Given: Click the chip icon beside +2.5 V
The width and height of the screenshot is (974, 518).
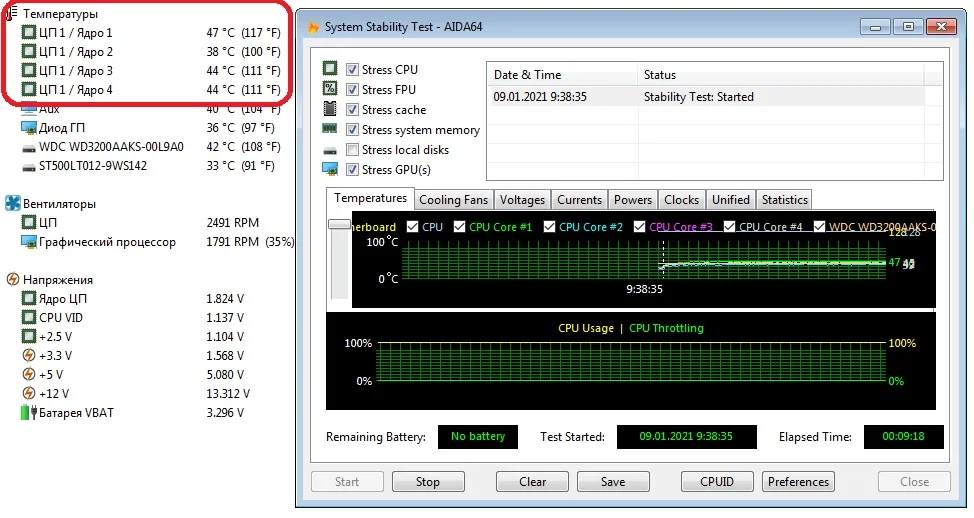Looking at the screenshot, I should pos(29,336).
